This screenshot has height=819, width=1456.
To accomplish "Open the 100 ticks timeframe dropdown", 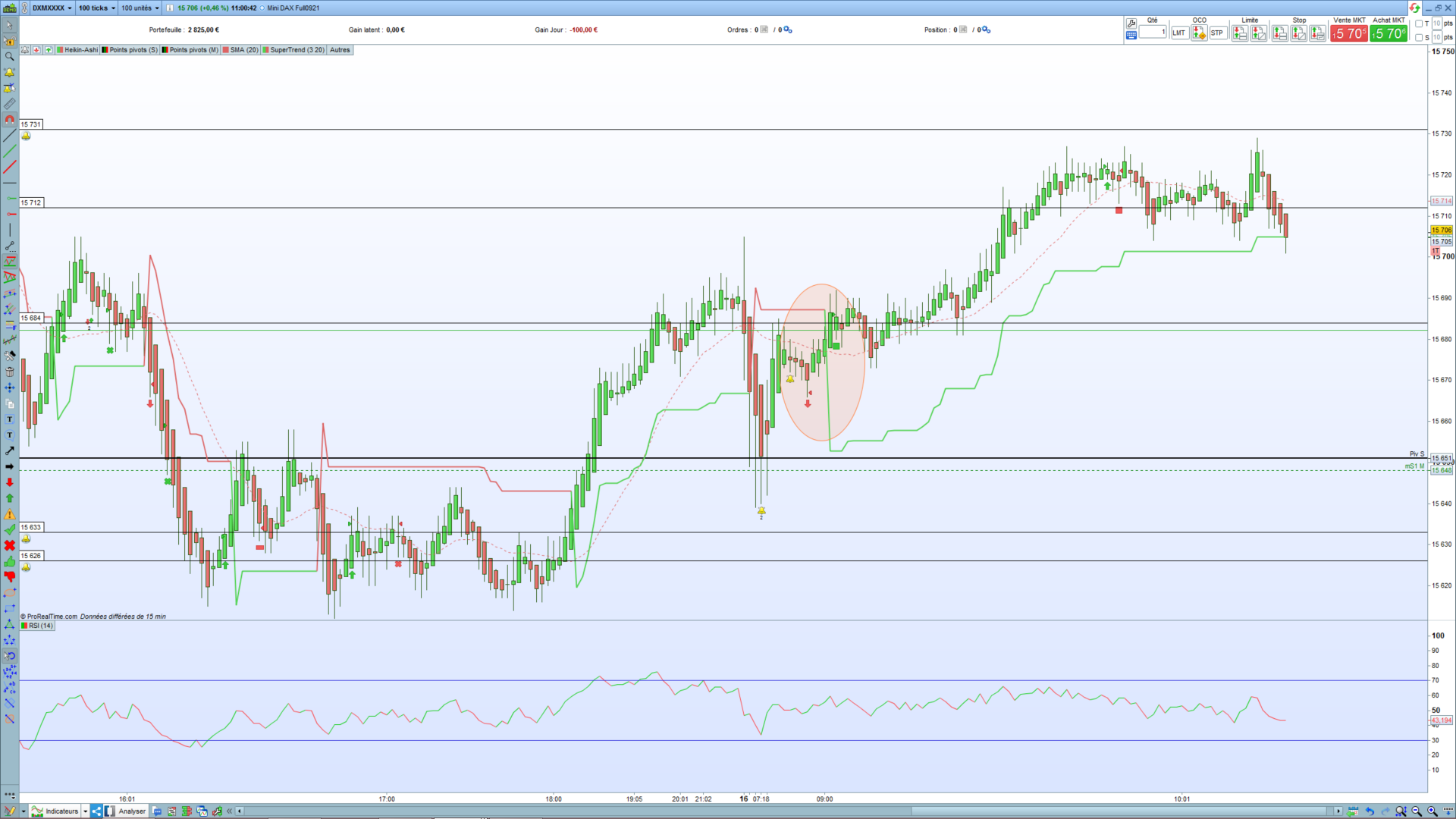I will pos(96,8).
